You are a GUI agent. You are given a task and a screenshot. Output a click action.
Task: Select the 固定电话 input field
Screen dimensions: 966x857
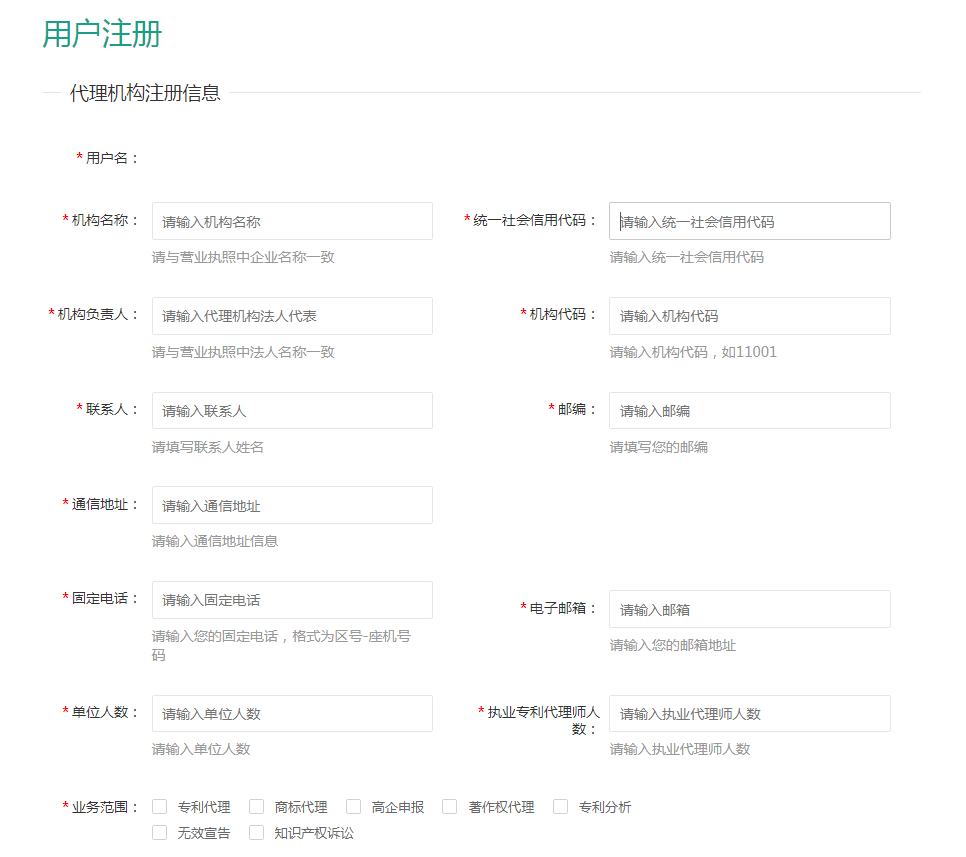(x=292, y=600)
